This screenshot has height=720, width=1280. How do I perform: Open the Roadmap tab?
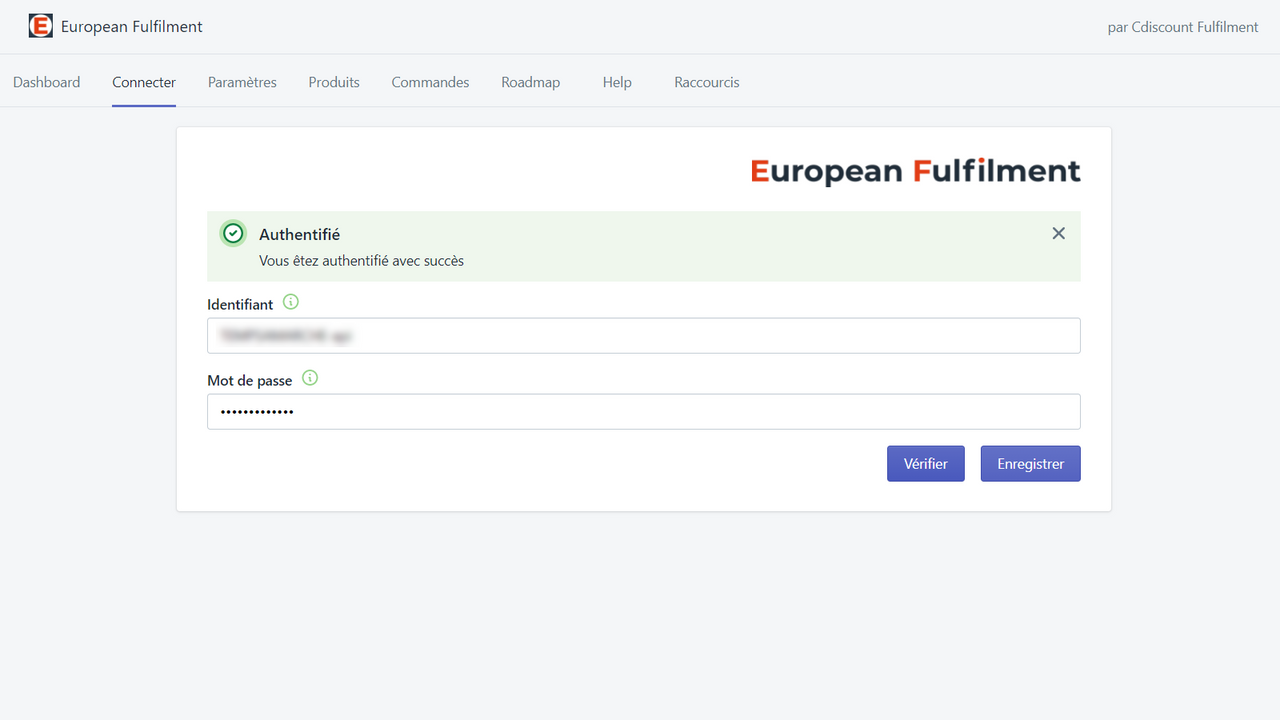pyautogui.click(x=531, y=82)
